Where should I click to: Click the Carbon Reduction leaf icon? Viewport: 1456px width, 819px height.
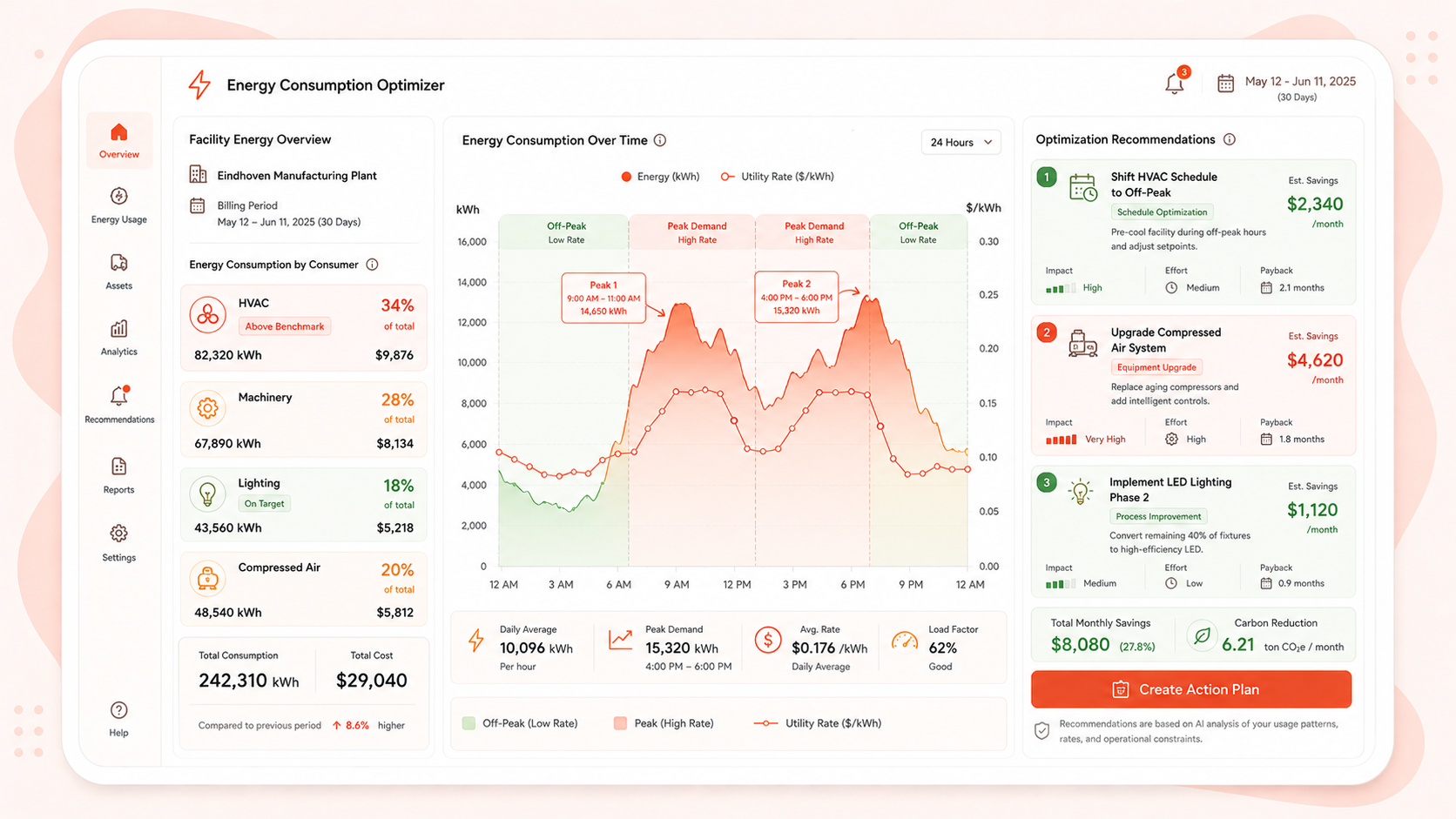[1203, 636]
